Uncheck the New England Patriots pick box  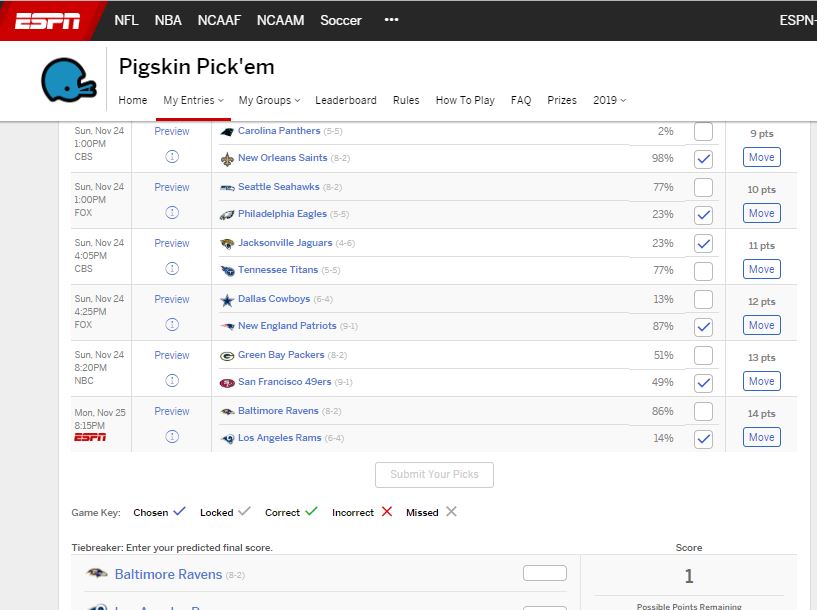coord(703,327)
